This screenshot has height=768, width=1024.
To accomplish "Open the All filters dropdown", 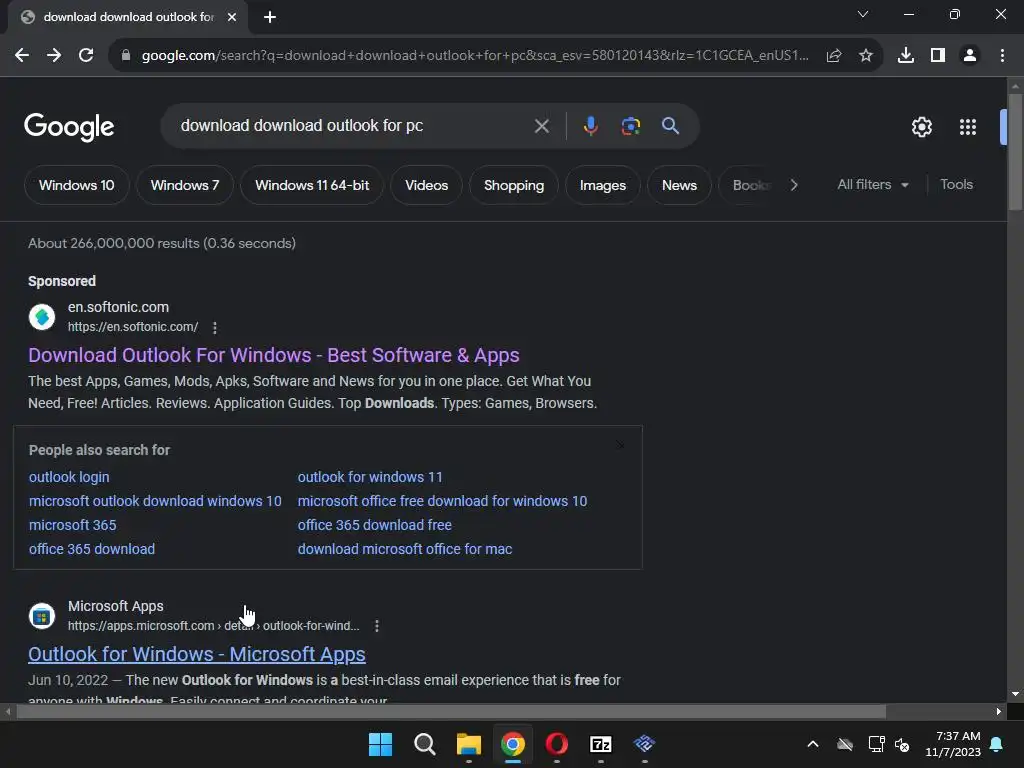I will point(873,185).
